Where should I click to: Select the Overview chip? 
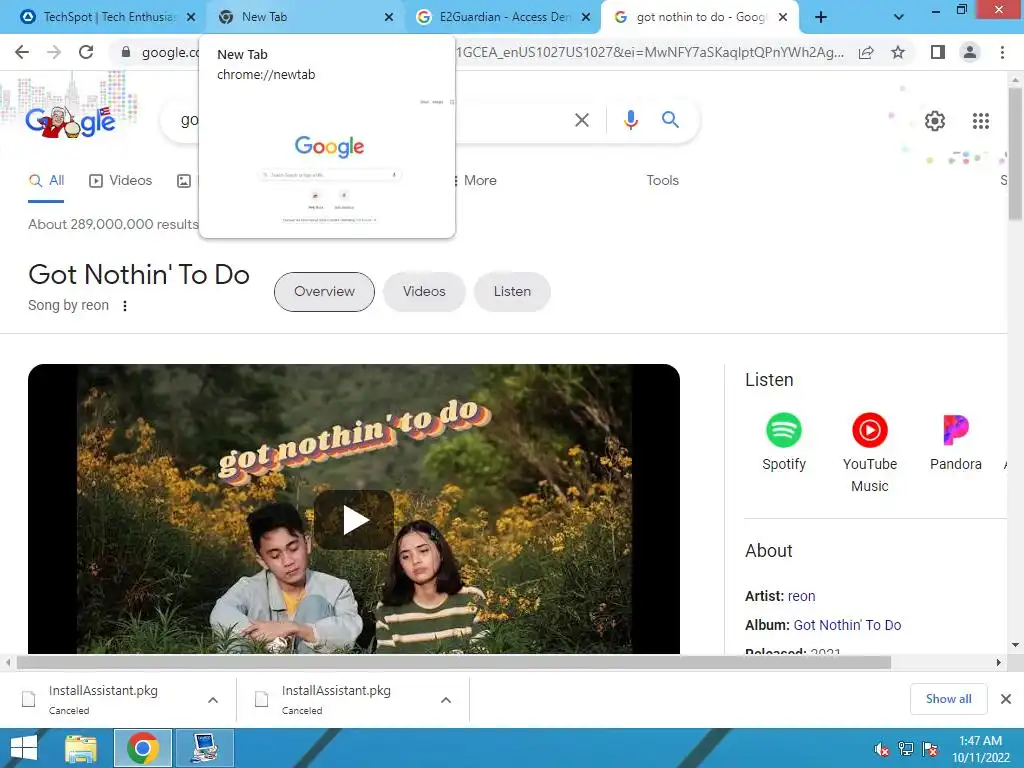point(324,292)
